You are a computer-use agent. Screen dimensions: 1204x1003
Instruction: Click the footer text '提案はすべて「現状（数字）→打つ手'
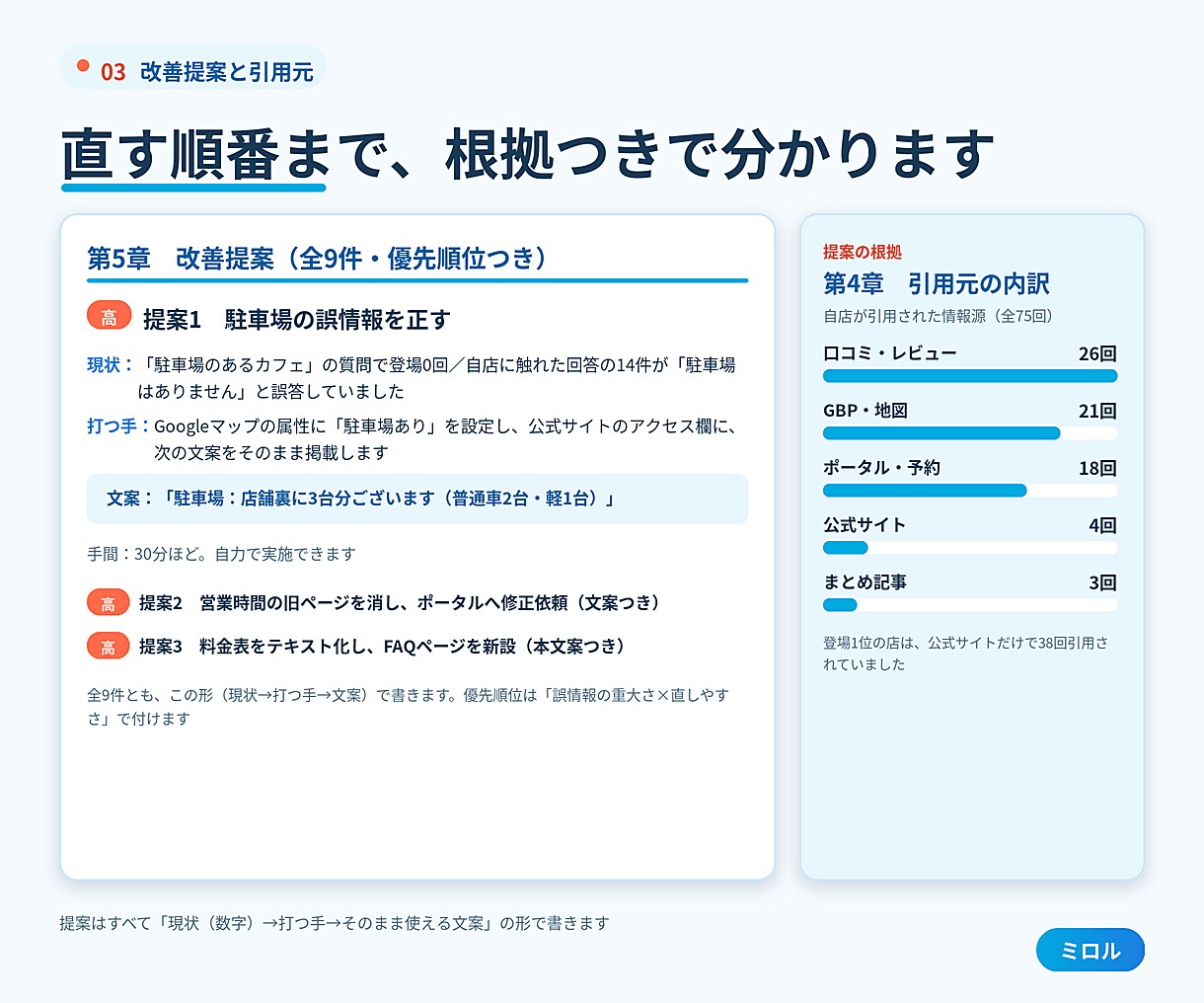(335, 923)
